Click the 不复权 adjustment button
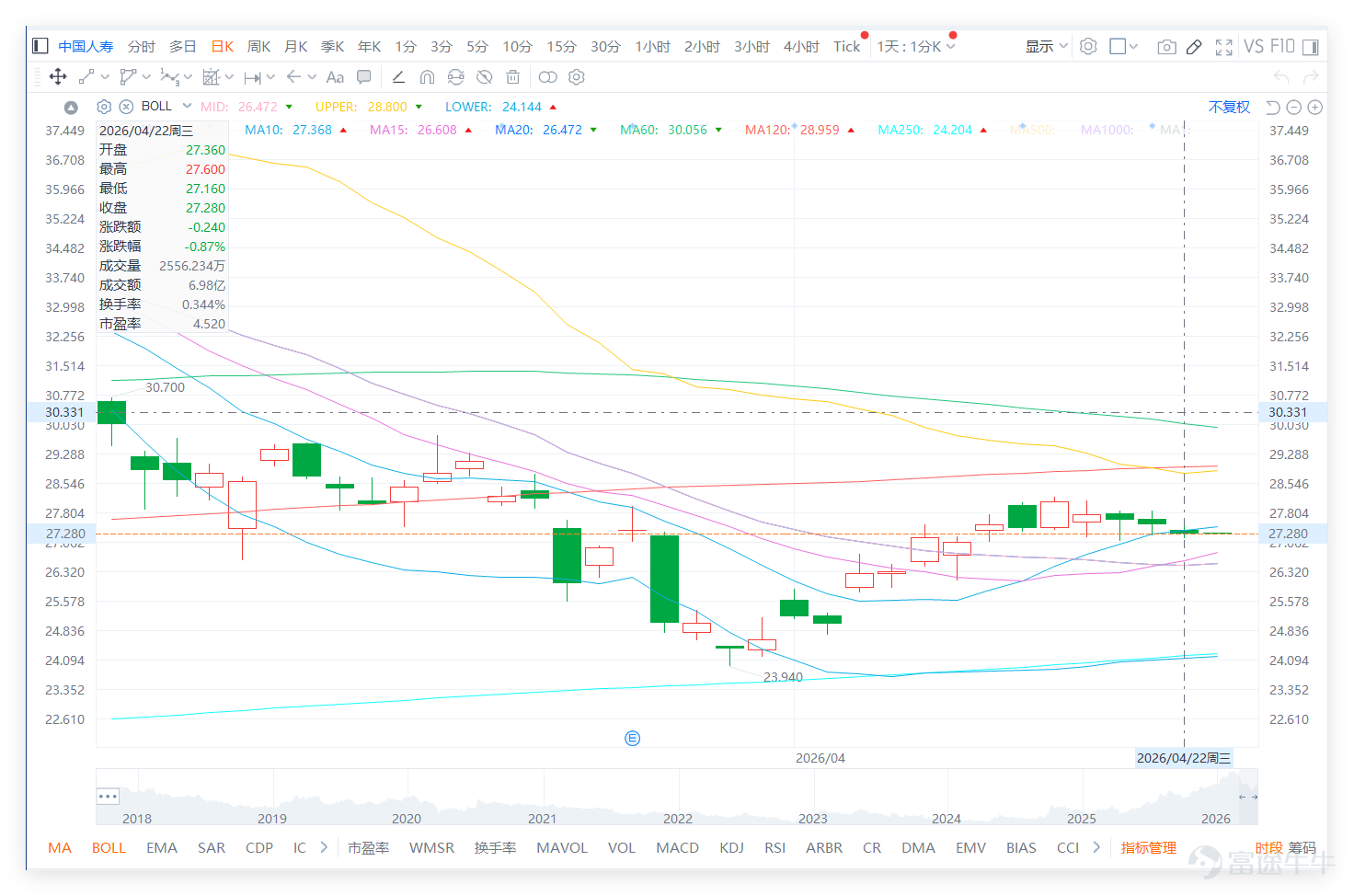1354x896 pixels. tap(1230, 108)
